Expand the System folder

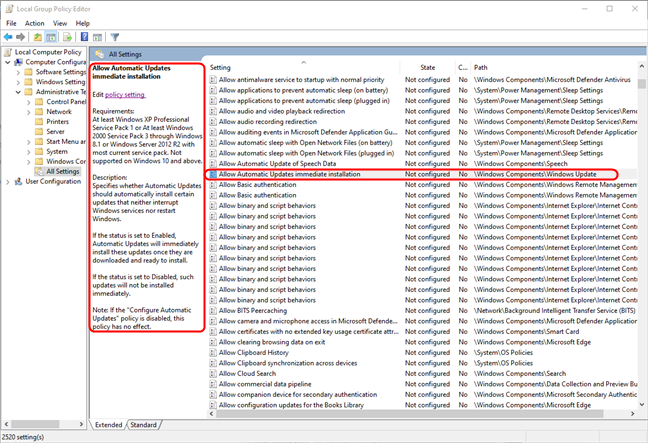(29, 152)
